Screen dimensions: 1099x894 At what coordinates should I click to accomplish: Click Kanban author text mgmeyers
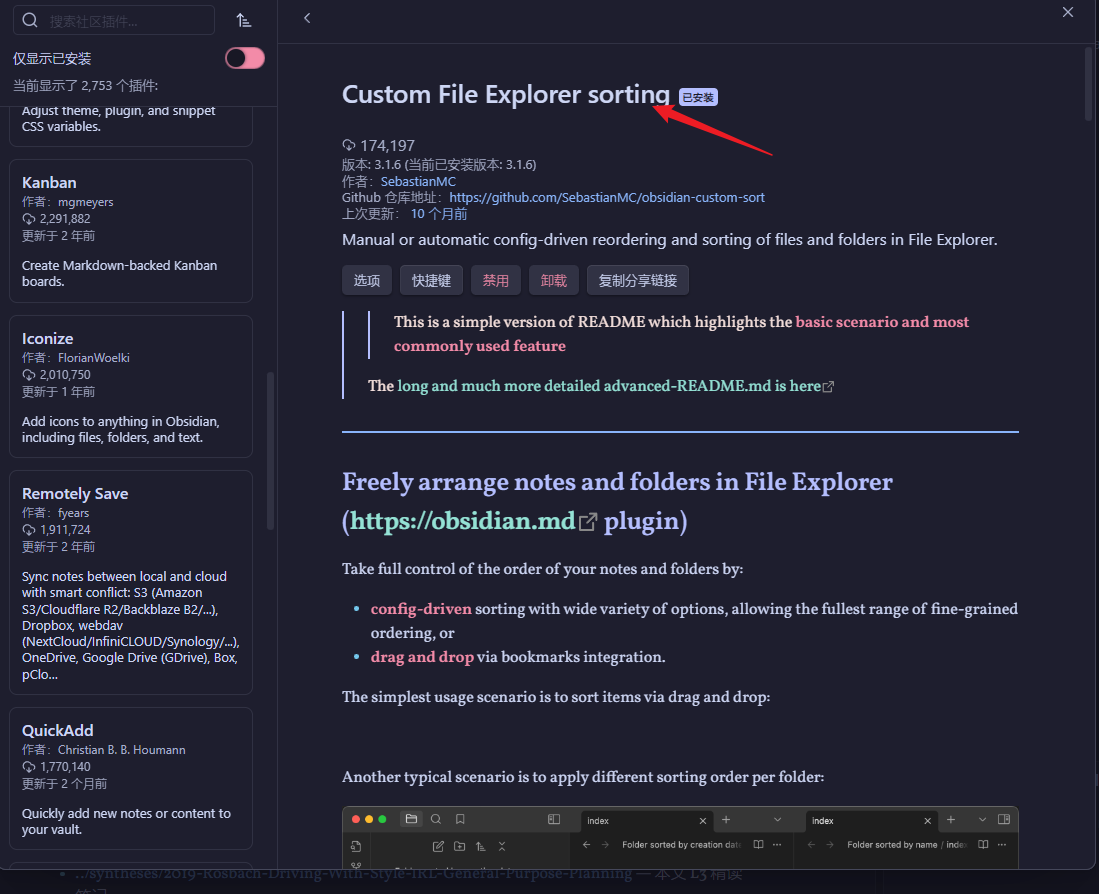point(86,202)
